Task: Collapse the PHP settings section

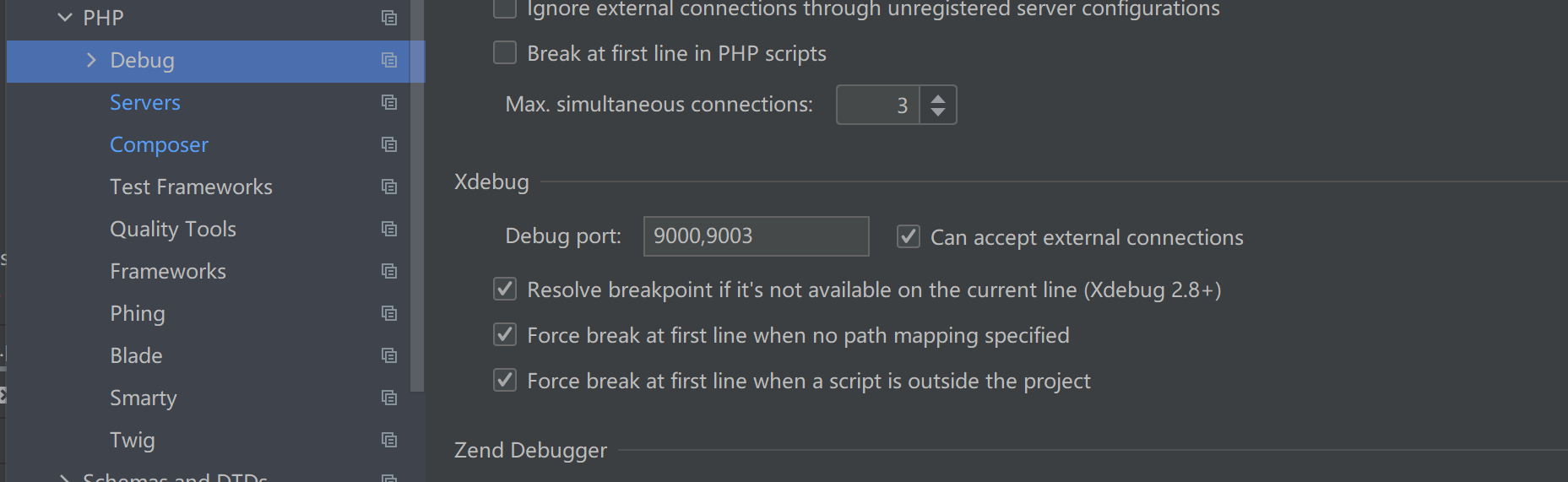Action: [65, 18]
